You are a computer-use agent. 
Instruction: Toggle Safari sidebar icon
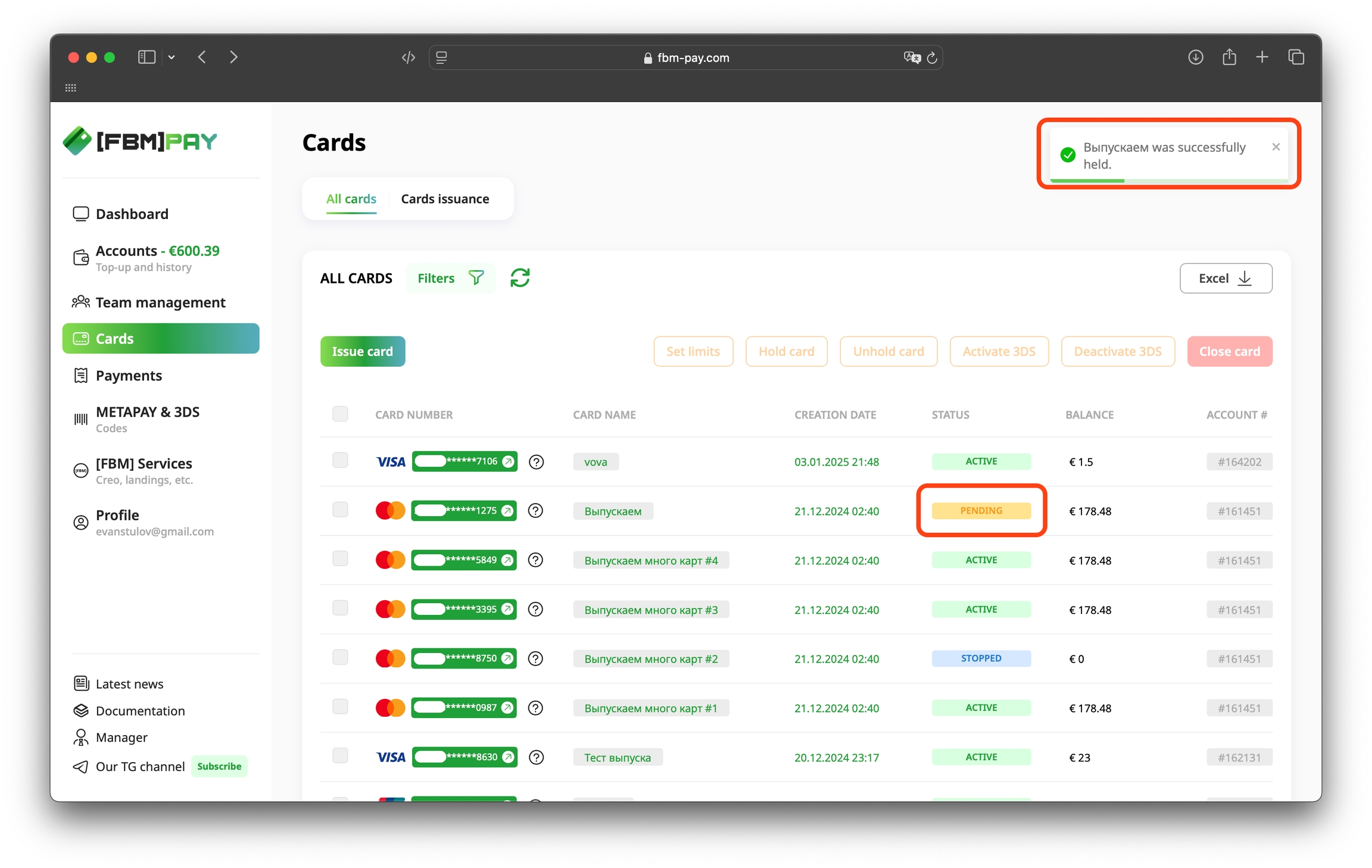(x=146, y=57)
